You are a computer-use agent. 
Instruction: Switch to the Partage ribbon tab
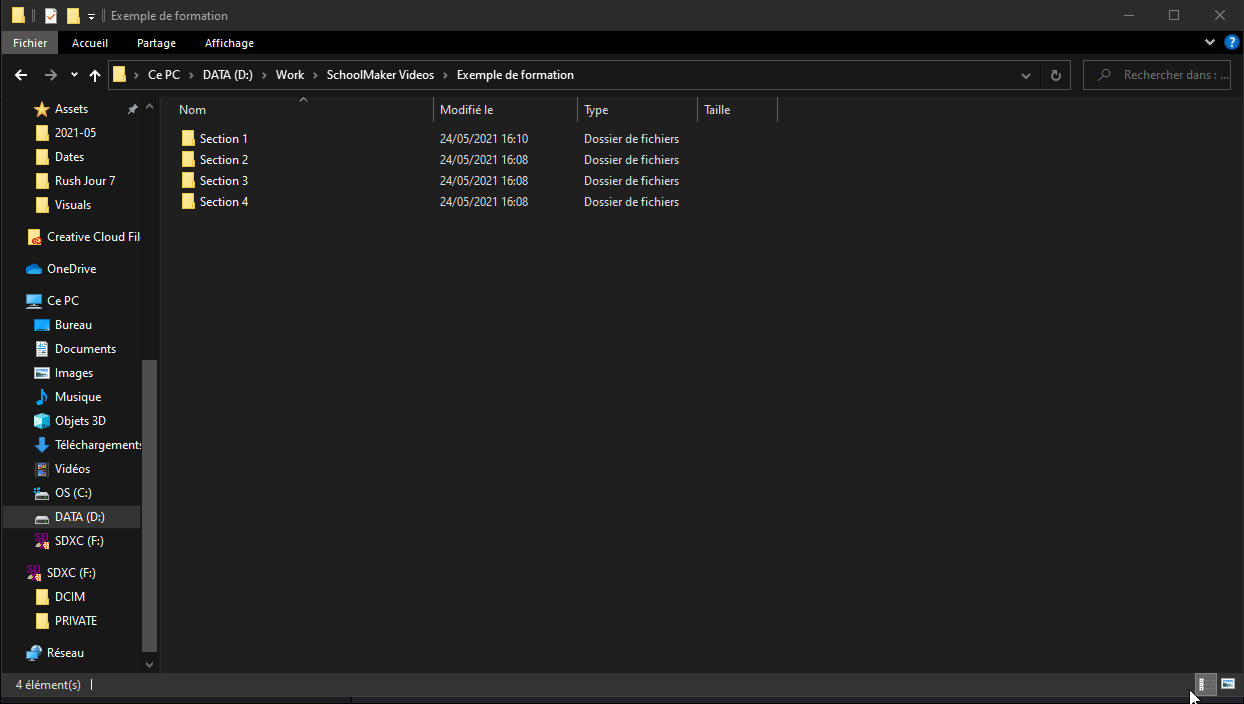(156, 43)
